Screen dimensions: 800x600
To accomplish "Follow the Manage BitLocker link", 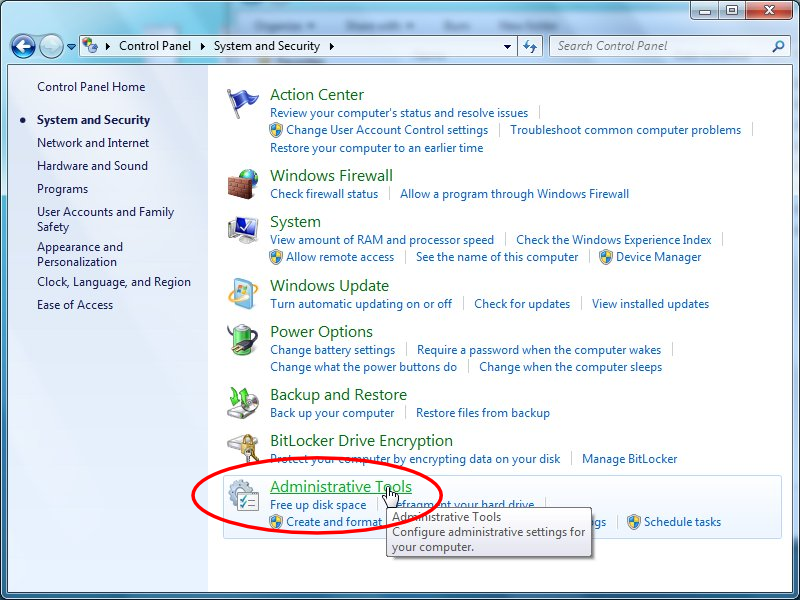I will click(629, 459).
